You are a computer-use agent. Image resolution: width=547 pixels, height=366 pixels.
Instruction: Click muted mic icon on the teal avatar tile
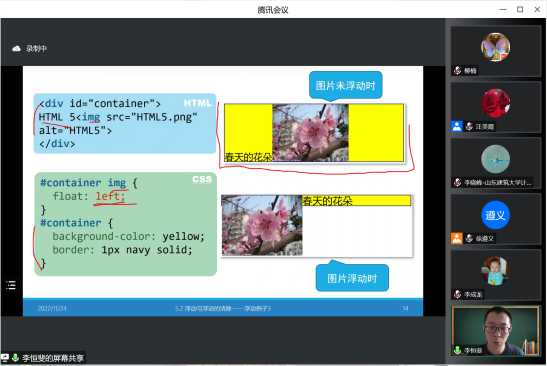458,182
